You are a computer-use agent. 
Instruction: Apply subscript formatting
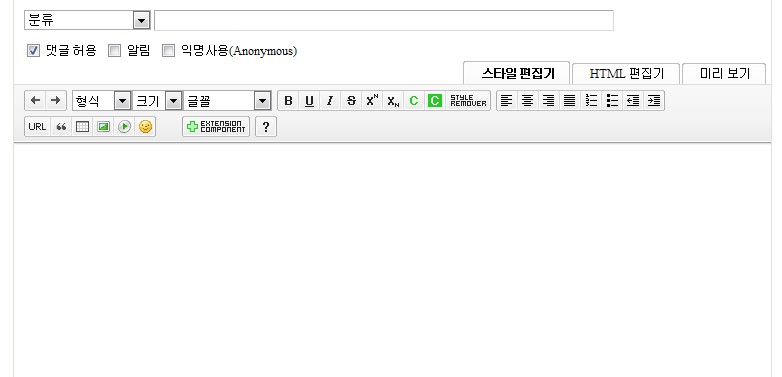(x=393, y=101)
